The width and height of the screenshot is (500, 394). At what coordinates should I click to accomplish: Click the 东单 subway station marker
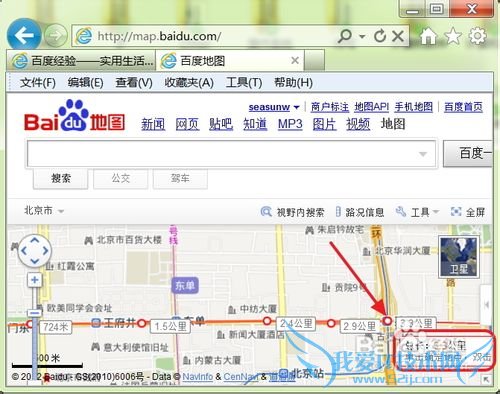point(185,285)
